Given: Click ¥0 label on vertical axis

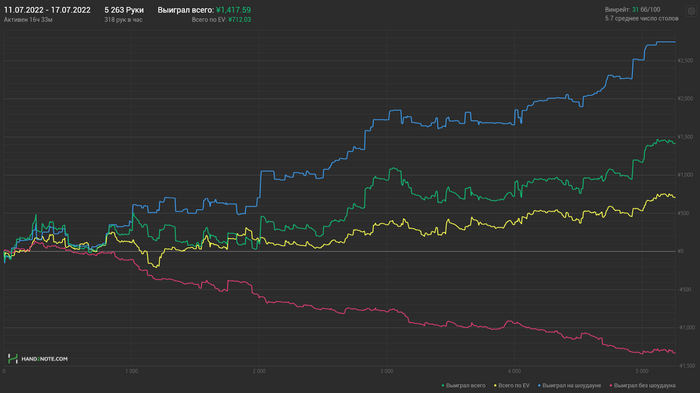Looking at the screenshot, I should (x=680, y=251).
